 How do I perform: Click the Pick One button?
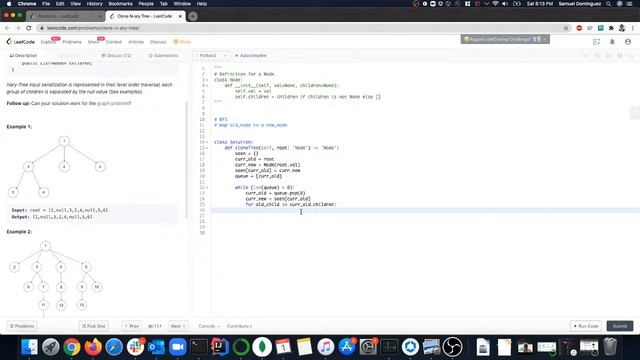[93, 326]
